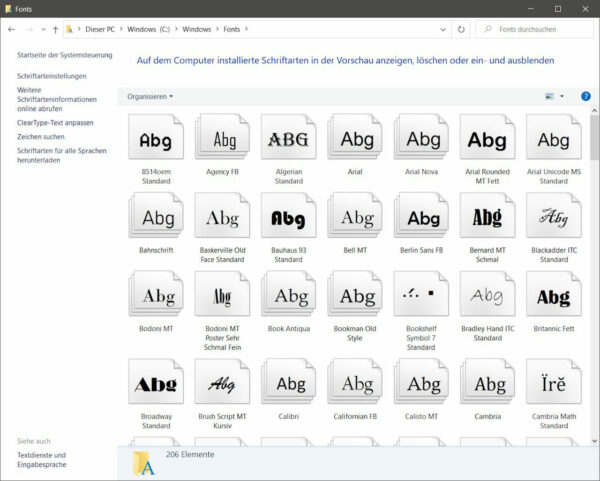Select the Arial Nova font icon
The width and height of the screenshot is (600, 481).
tap(421, 137)
